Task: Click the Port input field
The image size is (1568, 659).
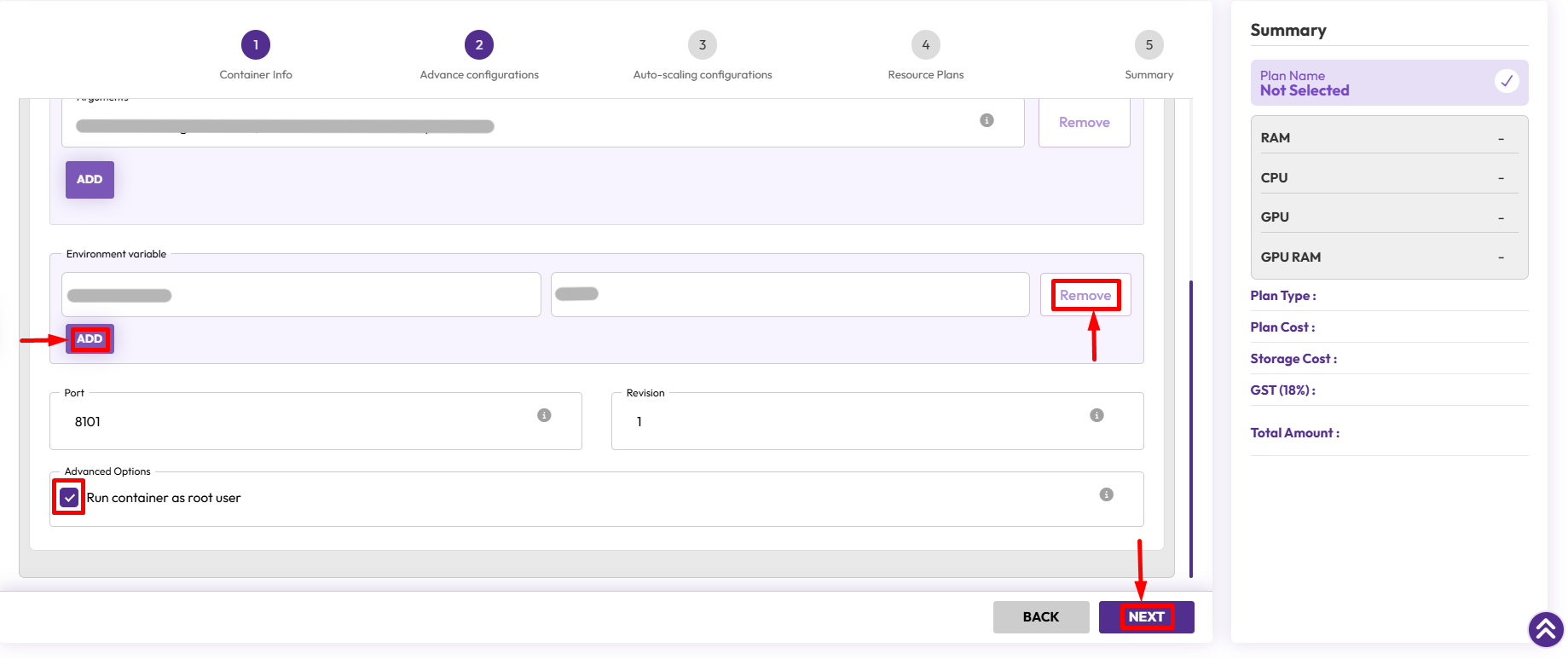Action: (298, 422)
